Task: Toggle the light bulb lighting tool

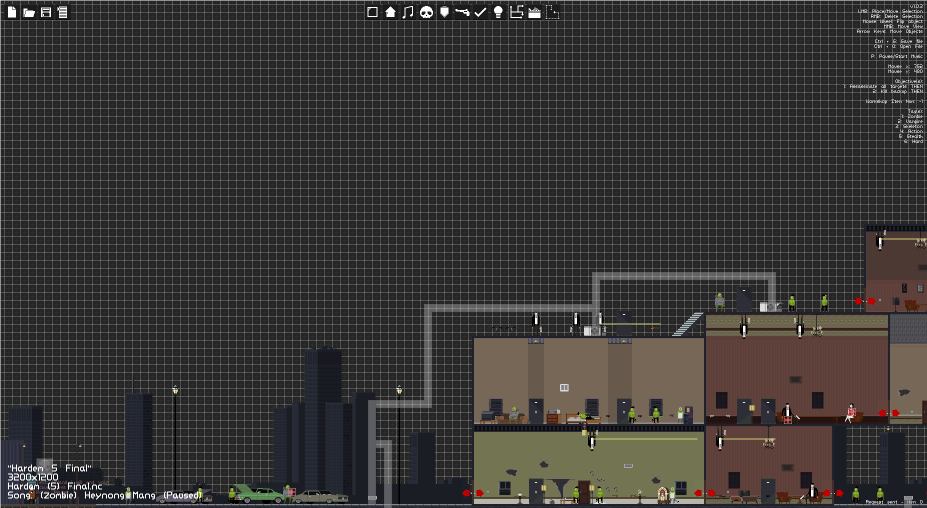Action: (x=498, y=12)
